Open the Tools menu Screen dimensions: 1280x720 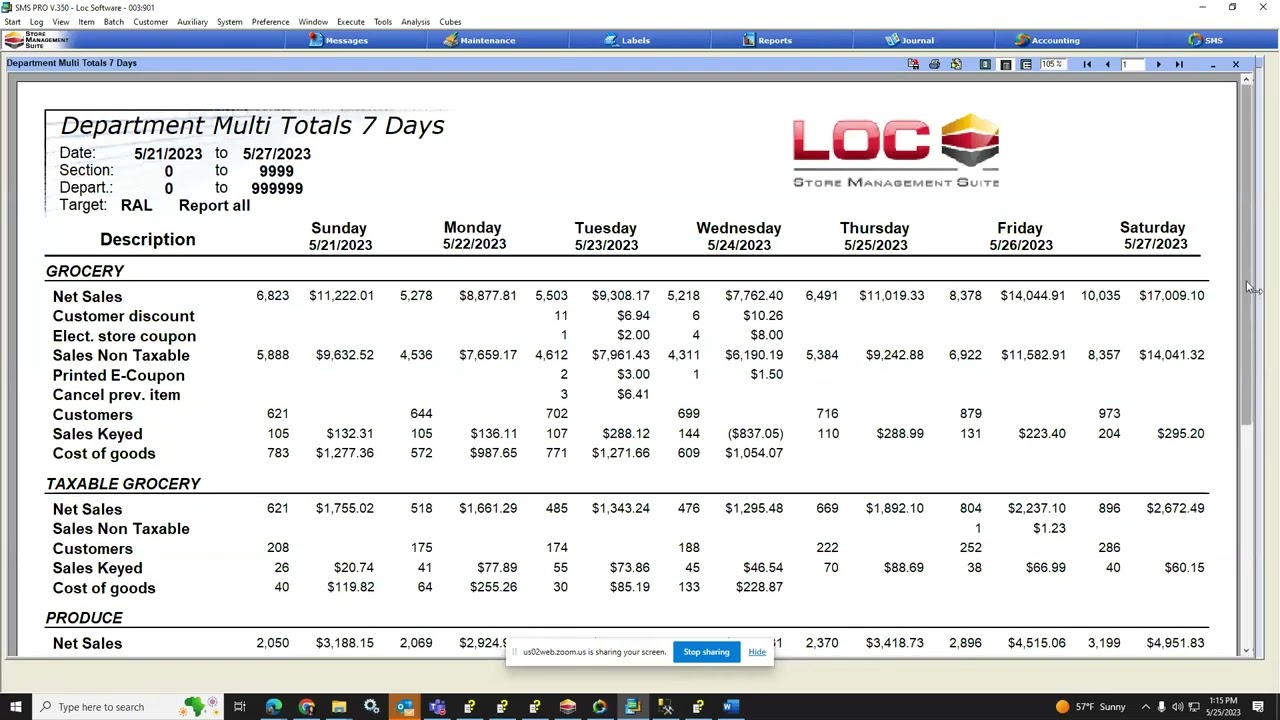tap(383, 22)
